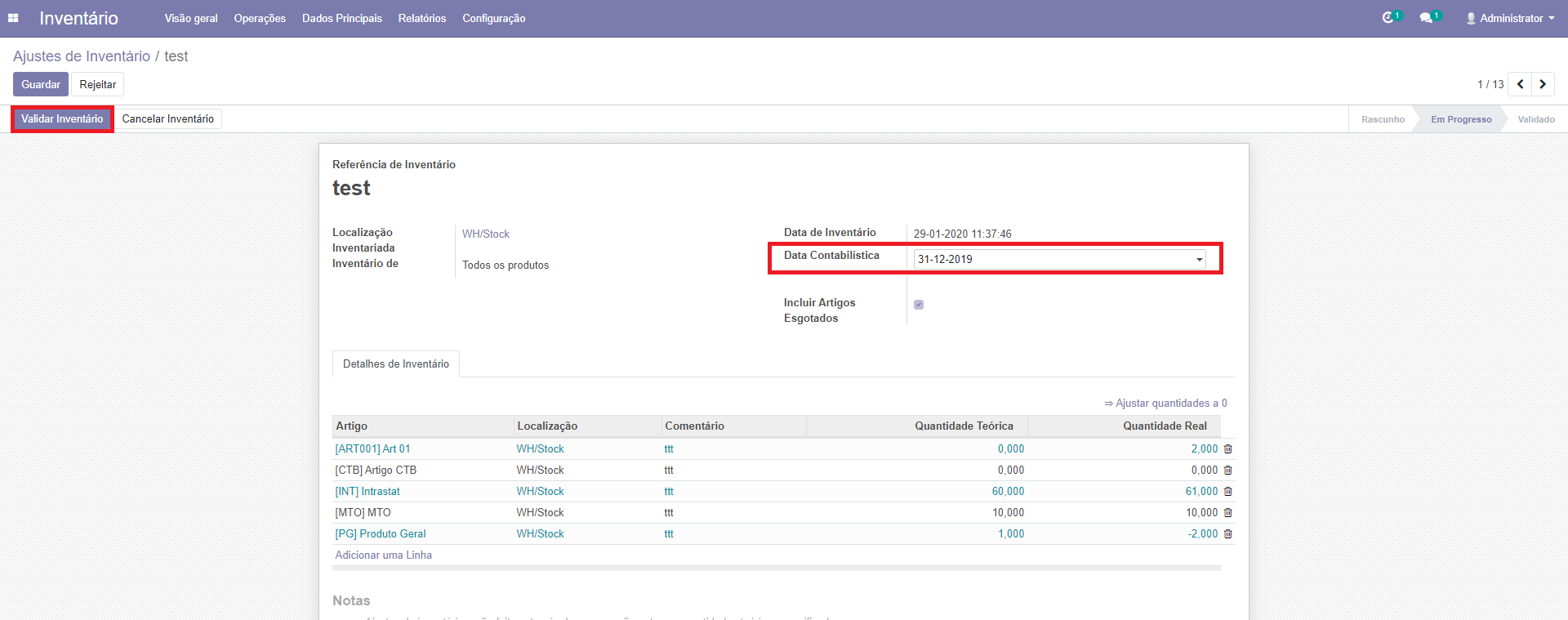Delete the PG Produto Geral line
The height and width of the screenshot is (620, 1568).
point(1227,534)
